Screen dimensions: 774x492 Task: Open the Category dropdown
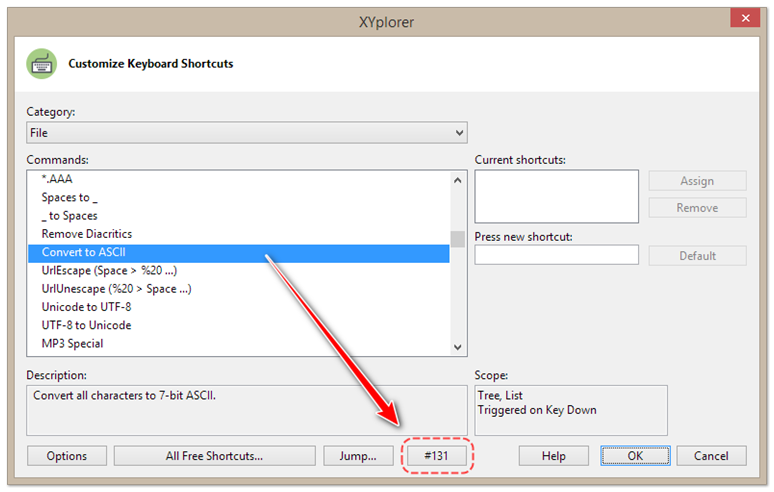[x=246, y=133]
